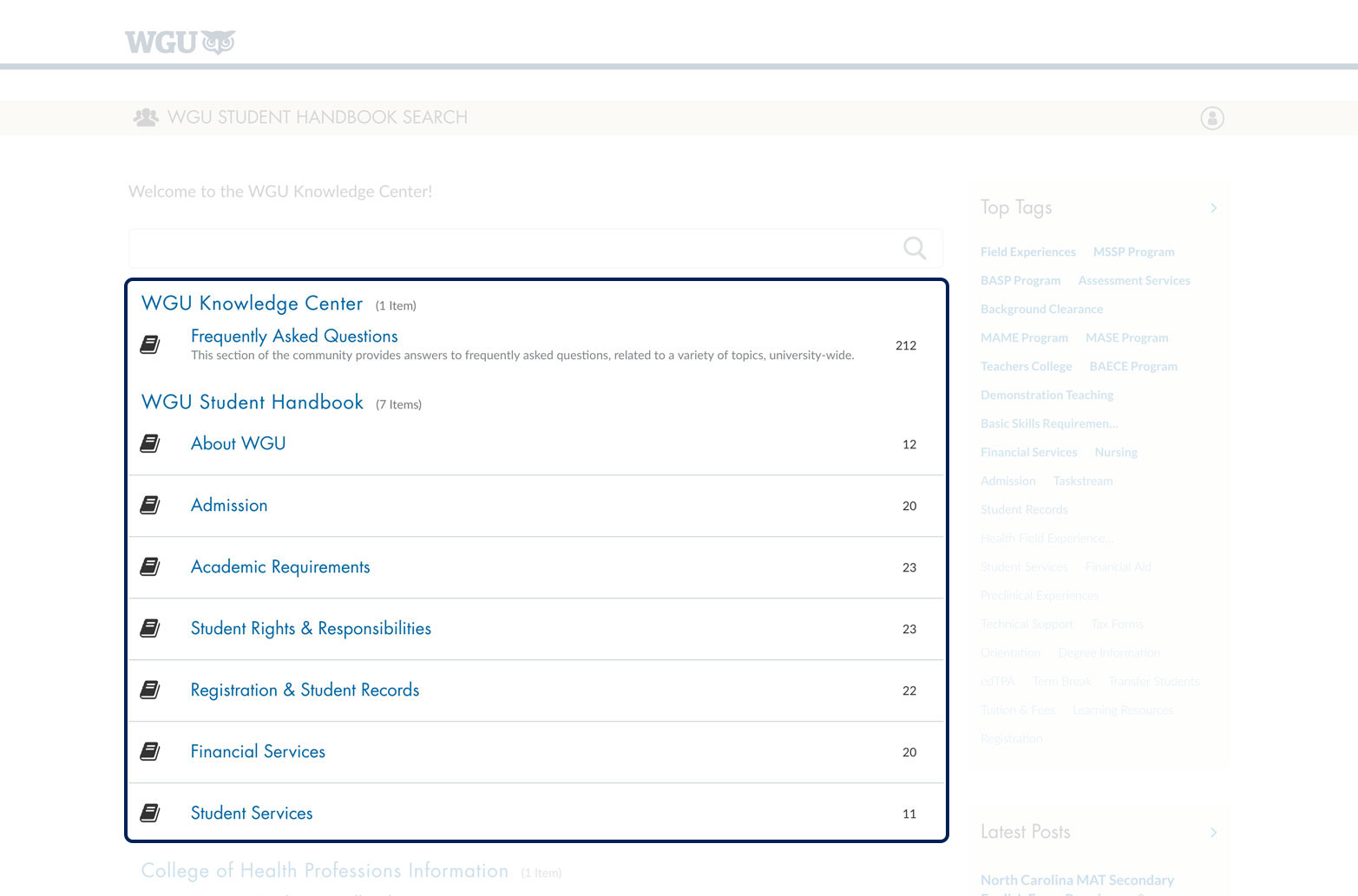Click book icon beside Registration & Student Records
The height and width of the screenshot is (896, 1358).
[150, 690]
